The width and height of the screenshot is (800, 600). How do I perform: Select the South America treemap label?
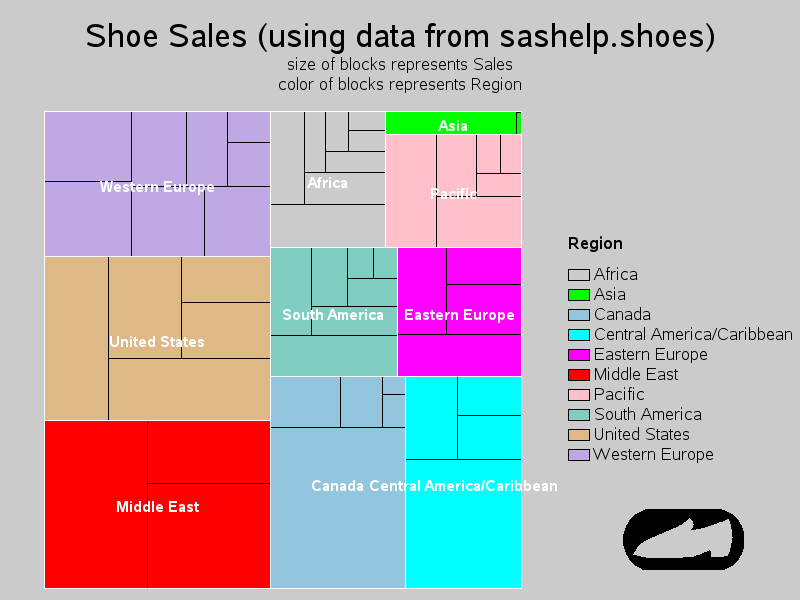coord(333,315)
